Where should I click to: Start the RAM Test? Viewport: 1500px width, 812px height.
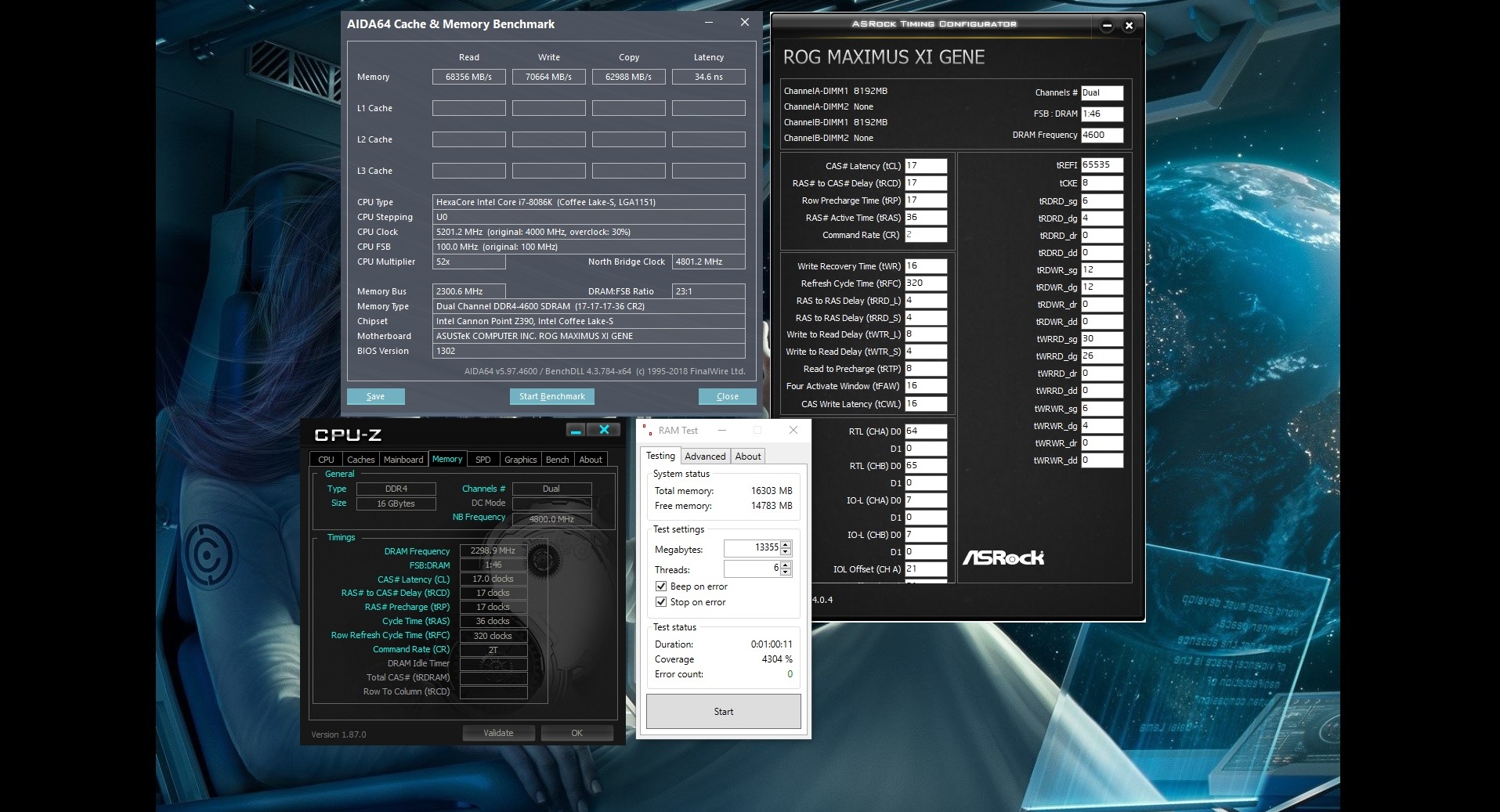coord(723,712)
